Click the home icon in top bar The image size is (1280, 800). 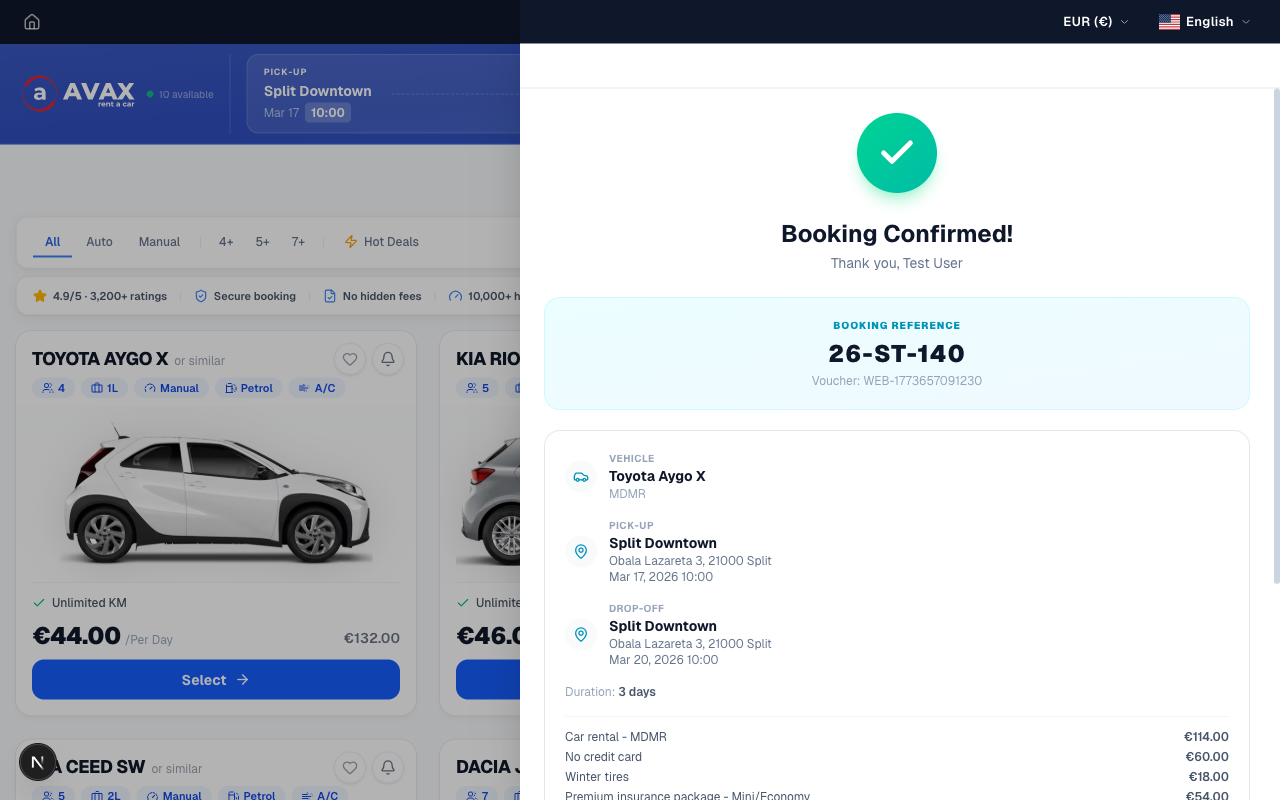point(32,22)
